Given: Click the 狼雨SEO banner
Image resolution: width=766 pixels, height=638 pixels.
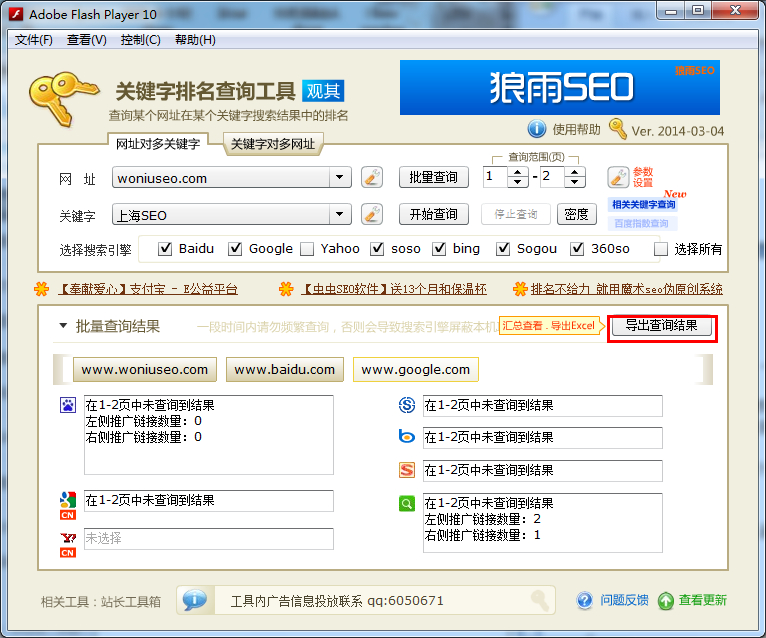Looking at the screenshot, I should pyautogui.click(x=560, y=88).
